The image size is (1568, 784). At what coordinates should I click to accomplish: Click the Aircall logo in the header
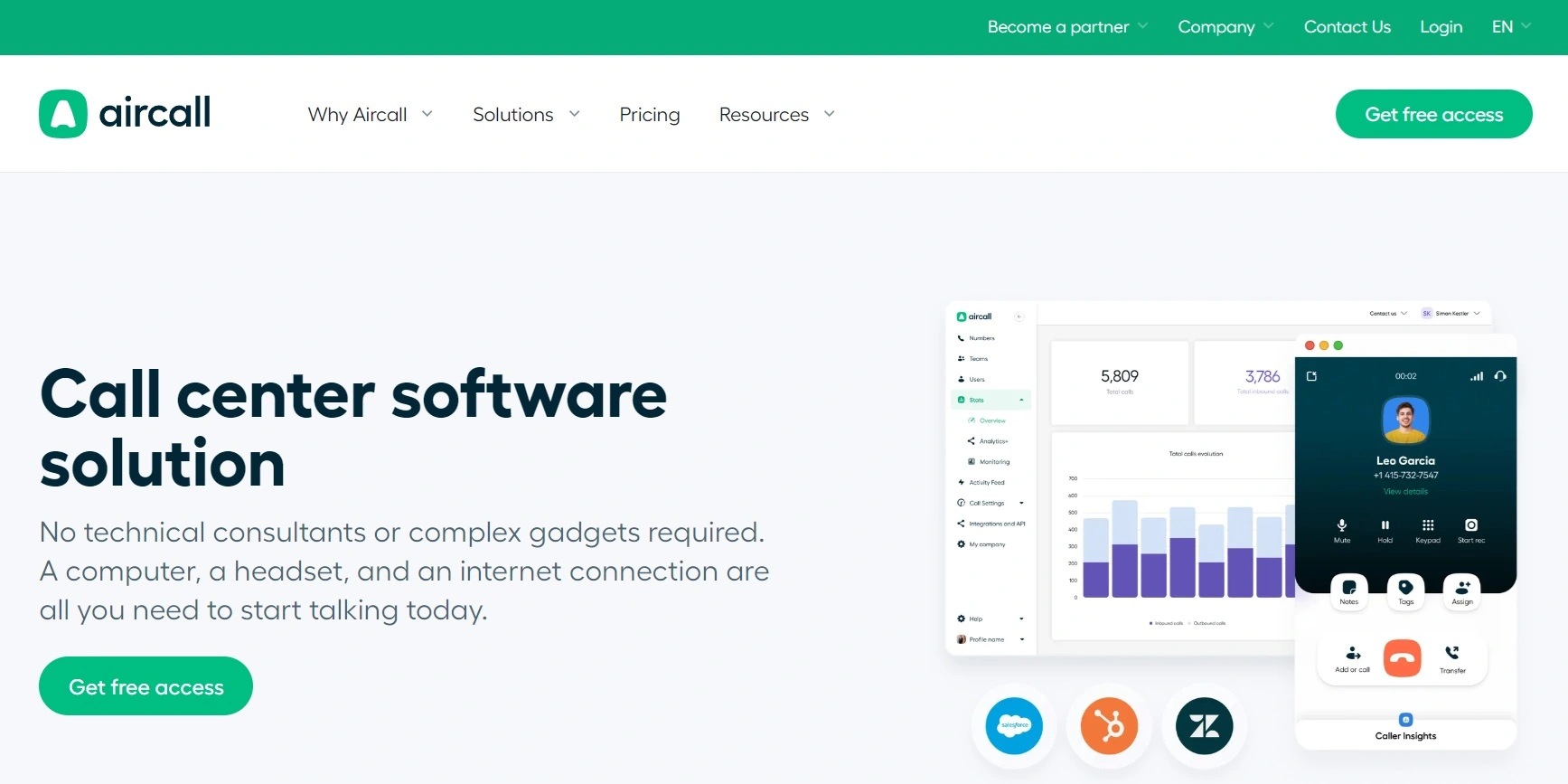point(125,114)
